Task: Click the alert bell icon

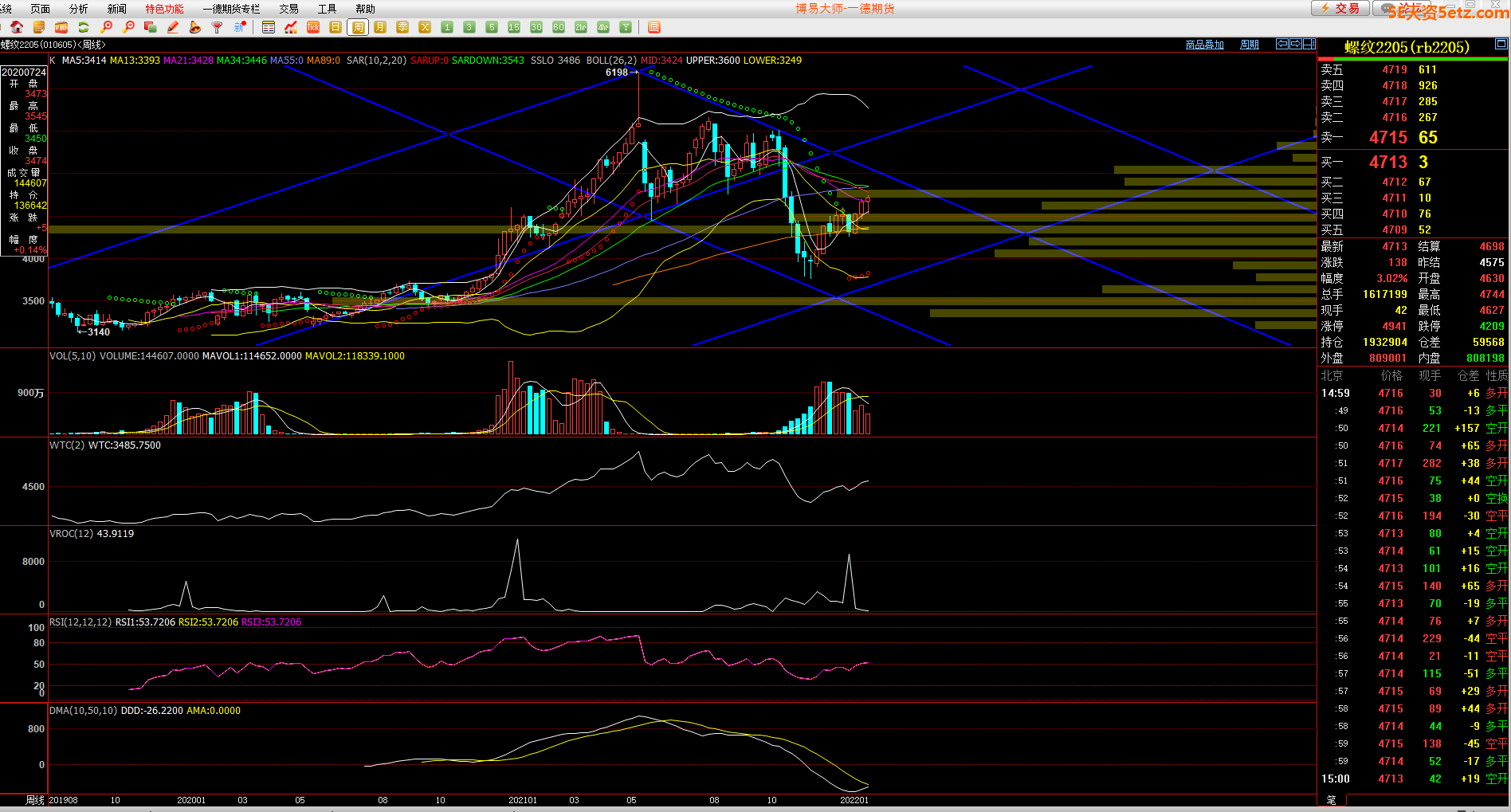Action: [x=195, y=27]
